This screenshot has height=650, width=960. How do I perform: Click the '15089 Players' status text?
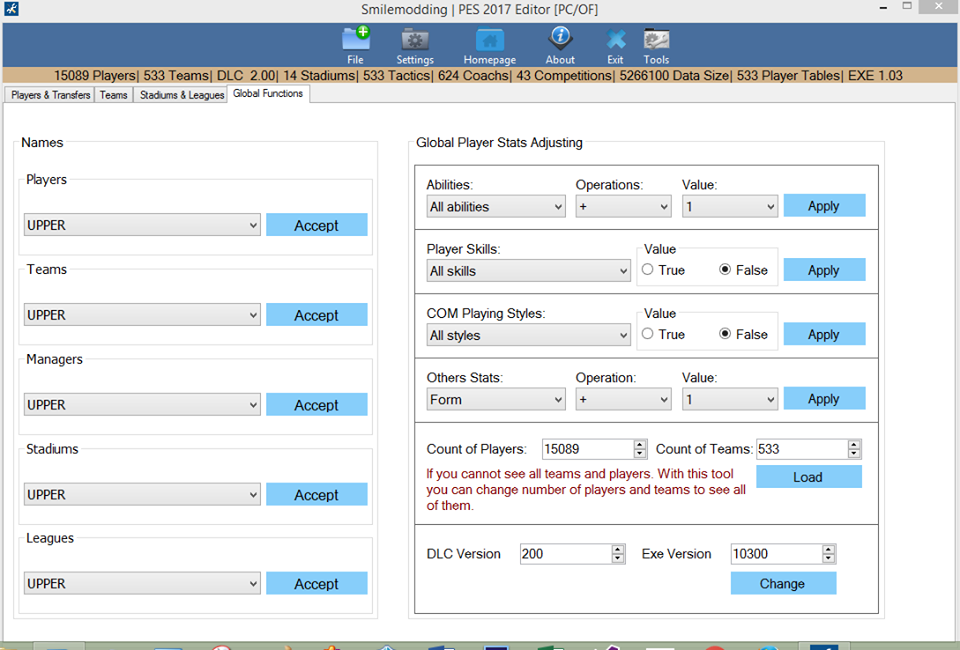pos(94,75)
